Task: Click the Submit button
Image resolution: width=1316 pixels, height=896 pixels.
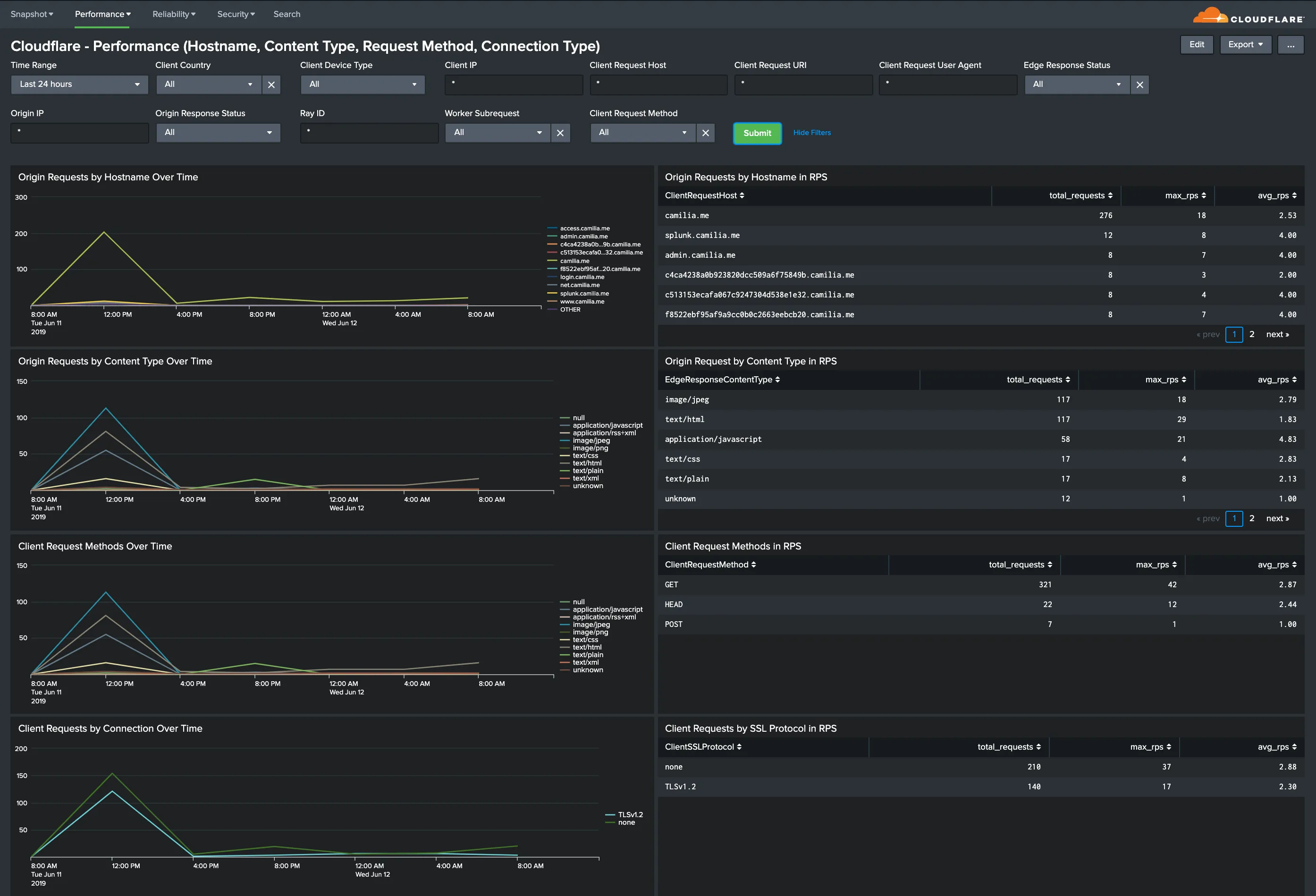Action: [x=756, y=132]
